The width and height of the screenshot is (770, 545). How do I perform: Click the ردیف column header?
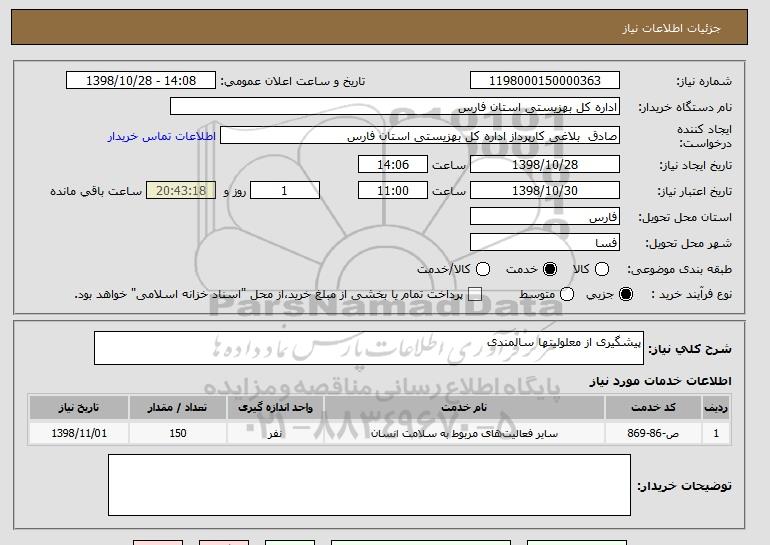pyautogui.click(x=716, y=408)
